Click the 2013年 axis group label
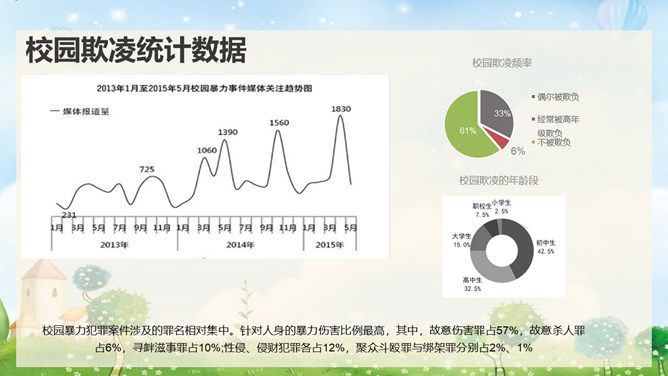668x376 pixels. (x=114, y=245)
